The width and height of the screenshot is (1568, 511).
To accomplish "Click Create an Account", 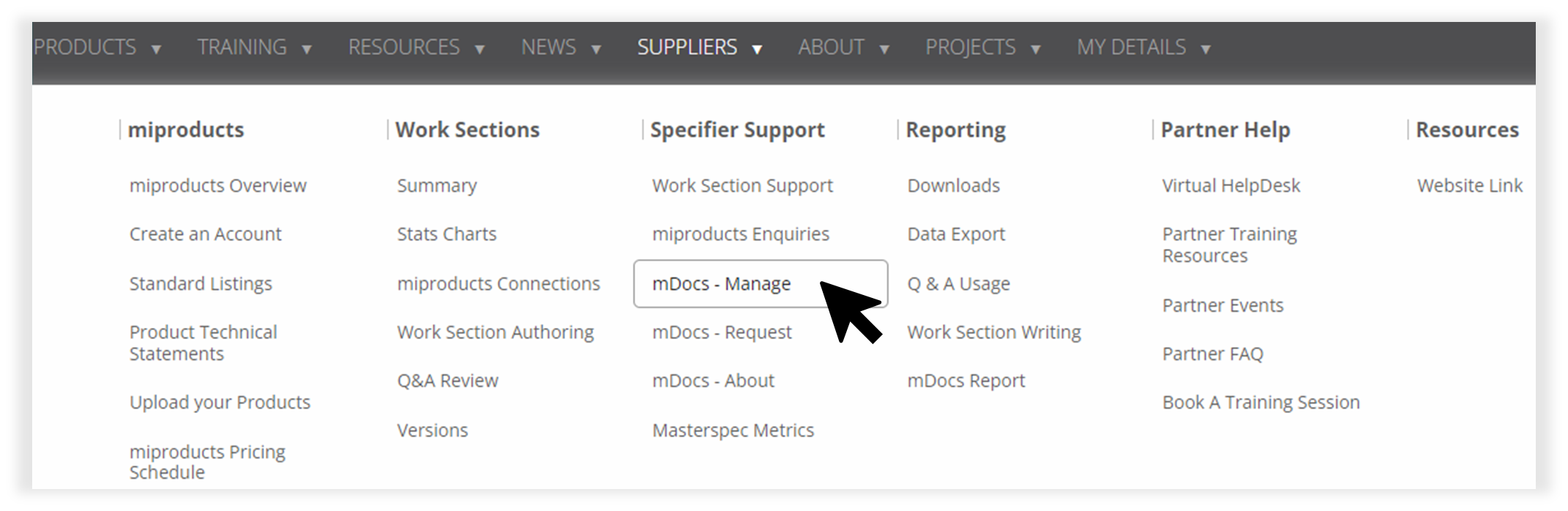I will pyautogui.click(x=205, y=234).
